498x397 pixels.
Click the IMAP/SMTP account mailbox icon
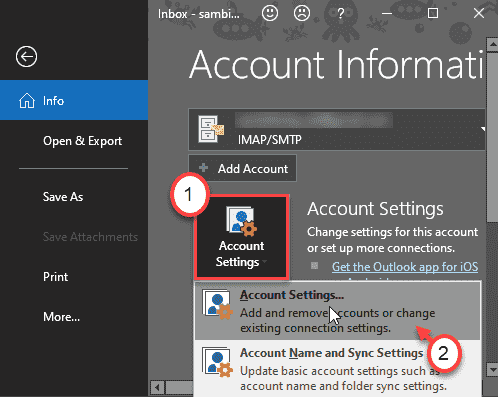coord(211,129)
